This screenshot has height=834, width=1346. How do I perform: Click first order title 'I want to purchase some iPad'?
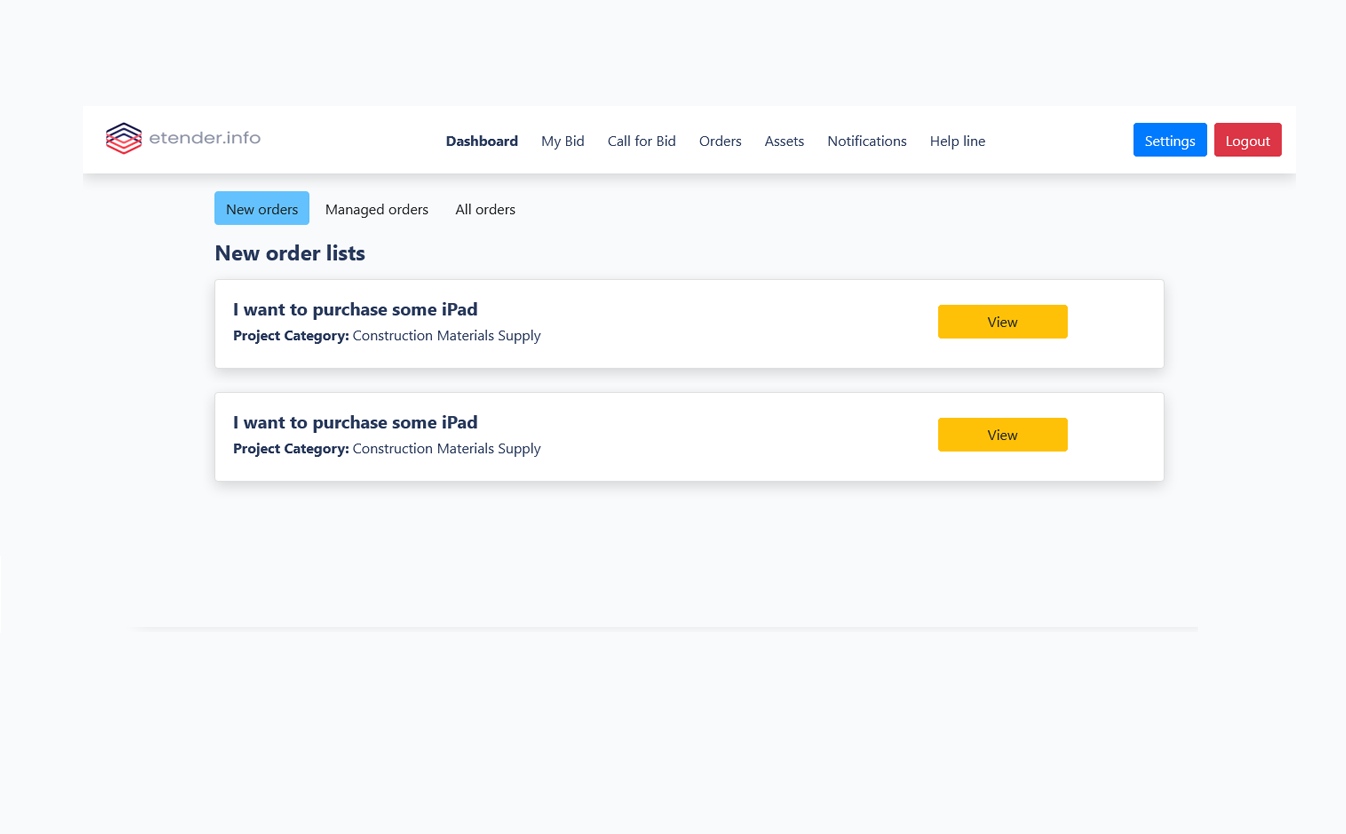click(356, 309)
